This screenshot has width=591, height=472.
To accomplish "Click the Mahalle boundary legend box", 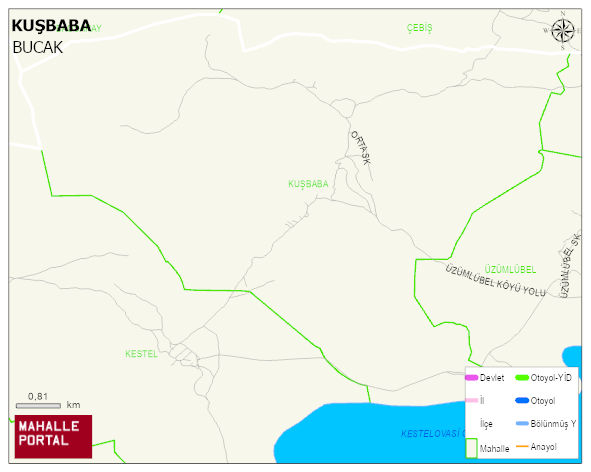I will [472, 448].
